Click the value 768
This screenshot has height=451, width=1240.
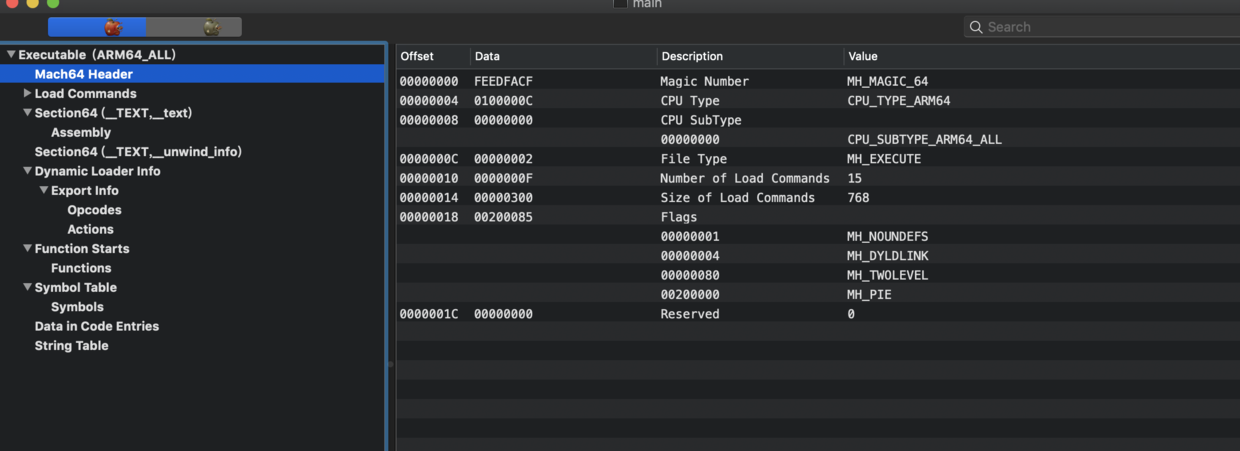point(858,198)
